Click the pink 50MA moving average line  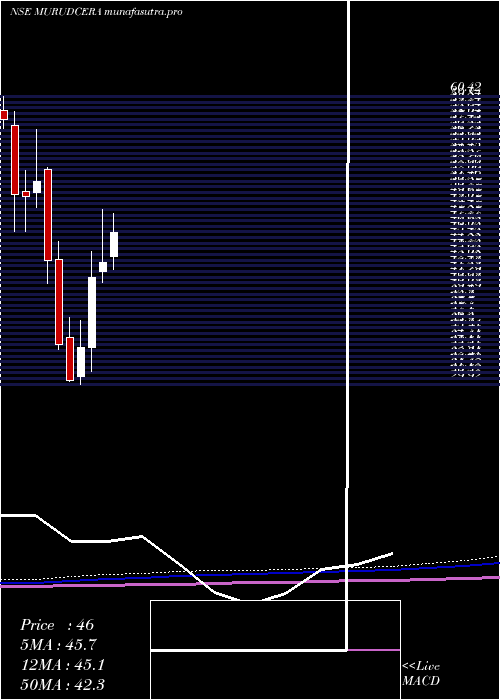[250, 583]
